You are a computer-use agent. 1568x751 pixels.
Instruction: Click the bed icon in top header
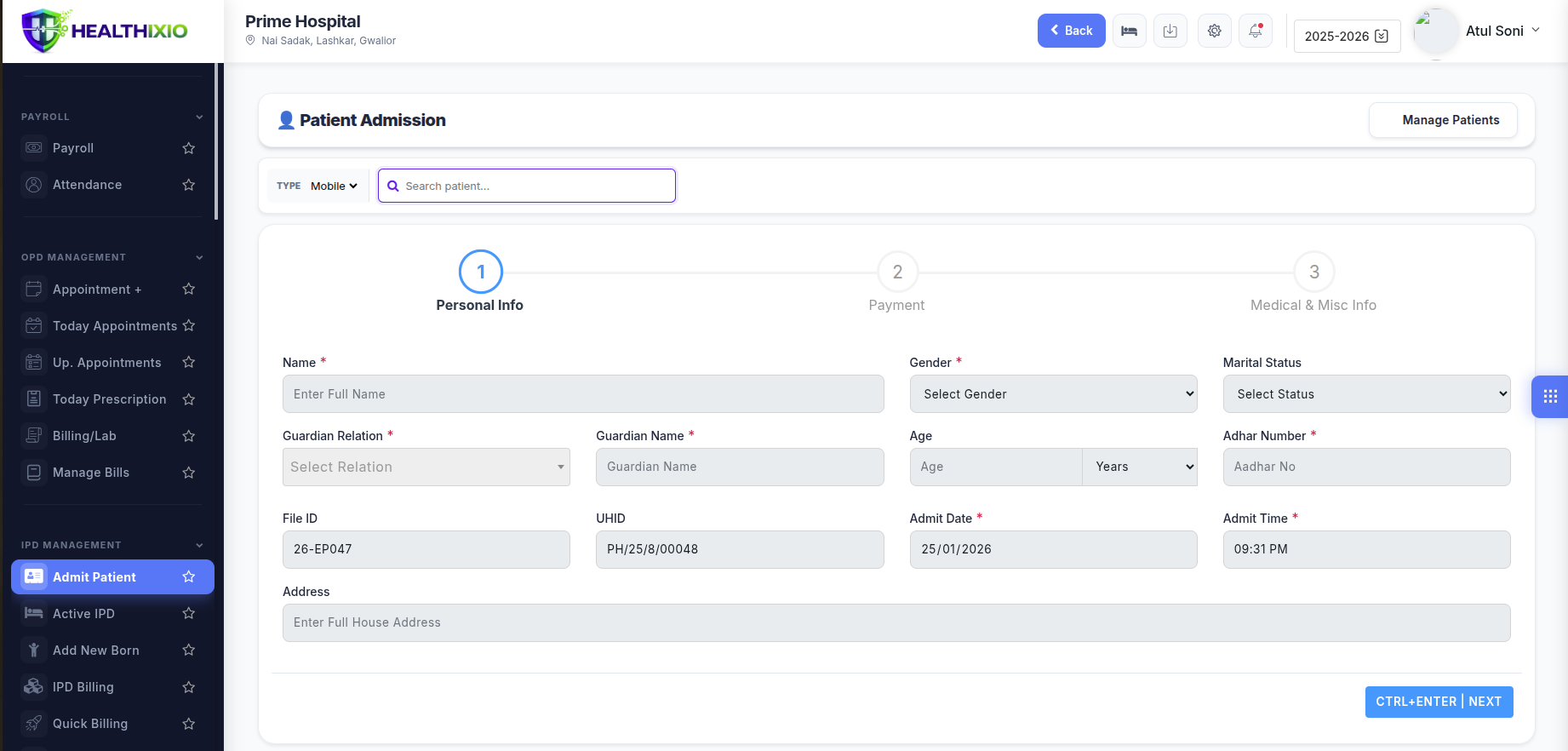click(x=1129, y=31)
